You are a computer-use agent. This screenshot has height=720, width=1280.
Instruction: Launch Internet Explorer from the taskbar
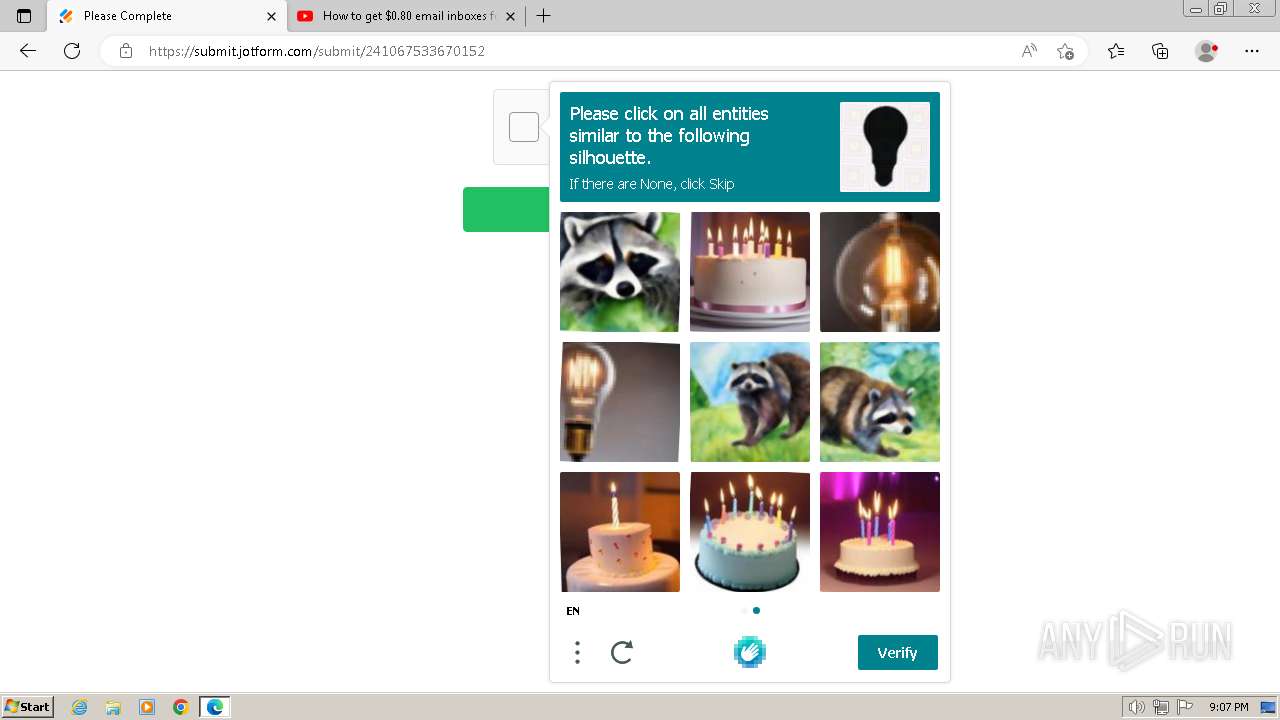[x=80, y=707]
